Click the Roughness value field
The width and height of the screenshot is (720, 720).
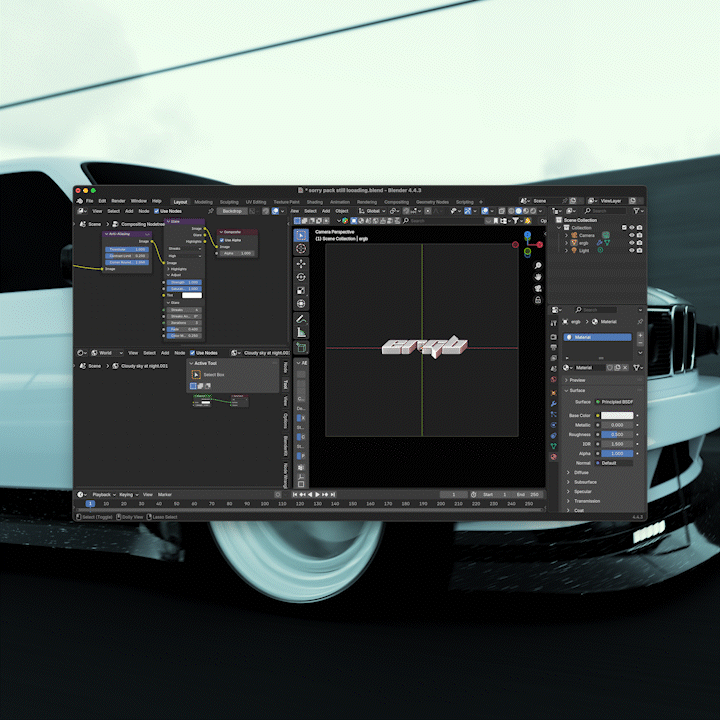pos(616,434)
